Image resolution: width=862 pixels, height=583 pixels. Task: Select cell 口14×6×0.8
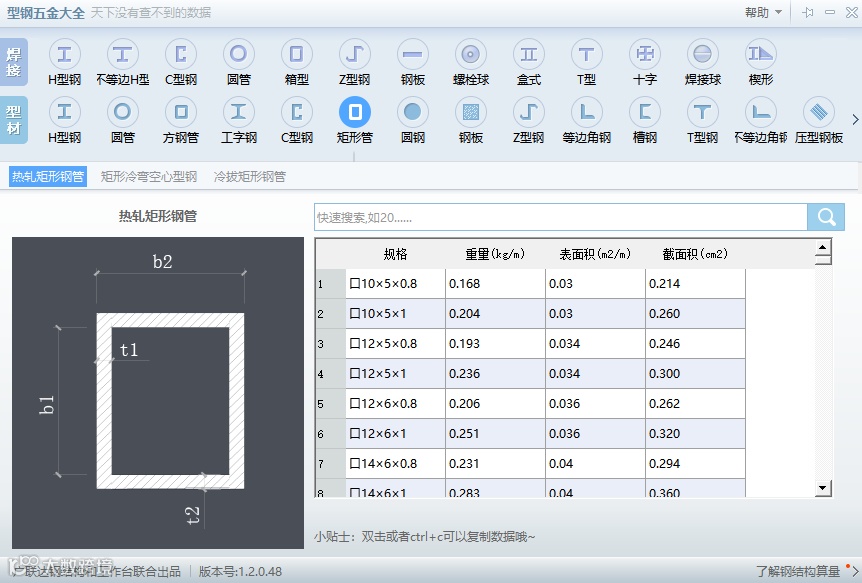click(395, 464)
